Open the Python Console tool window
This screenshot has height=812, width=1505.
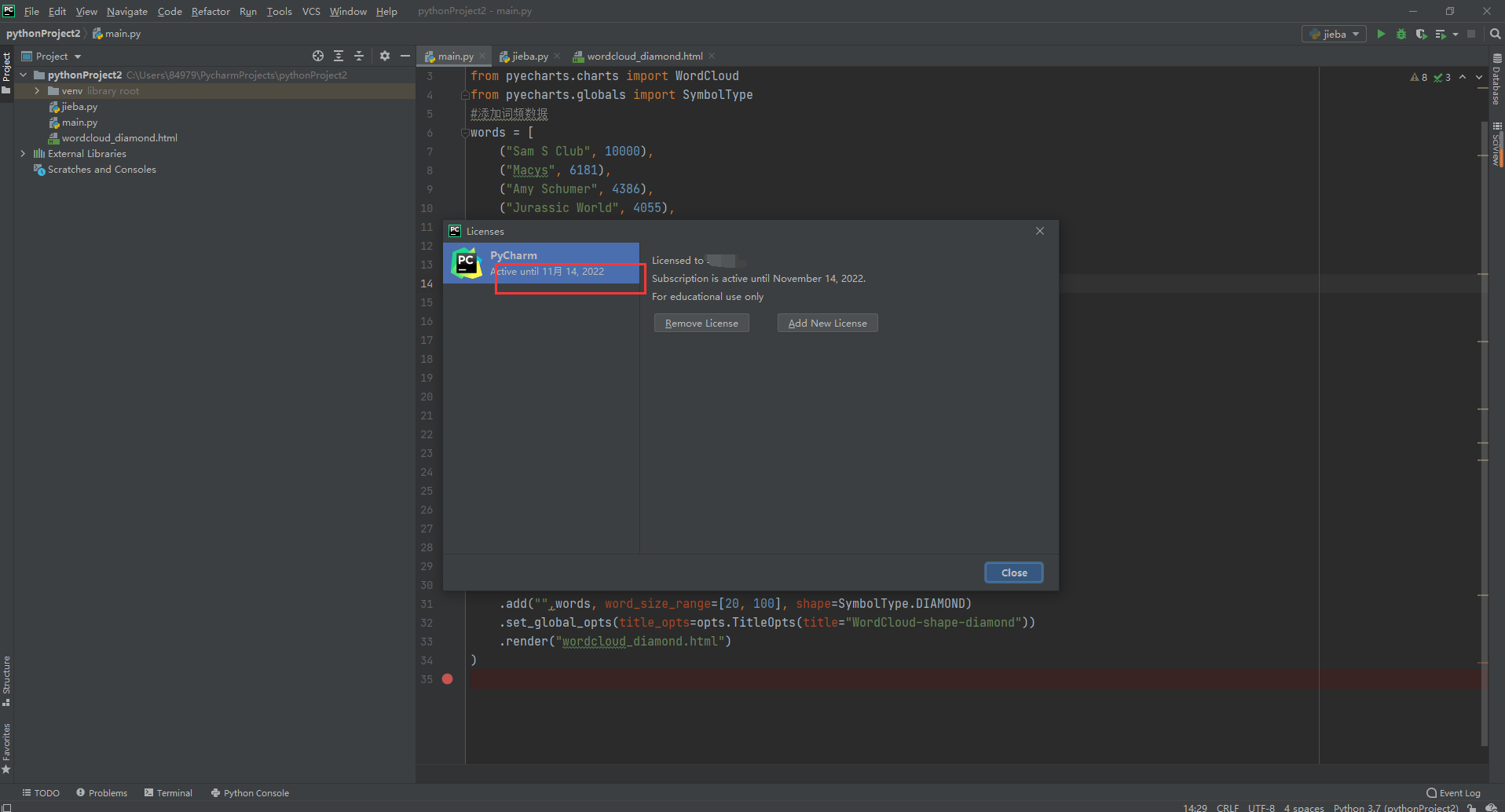coord(250,792)
